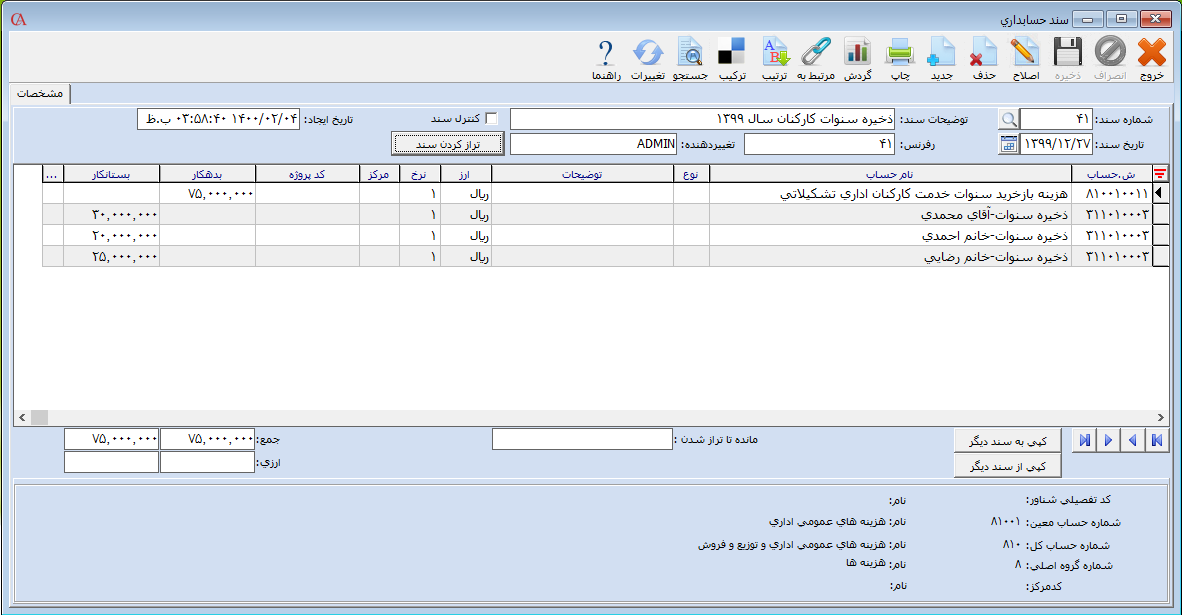Click the خروج (exit) toolbar icon
The height and width of the screenshot is (615, 1182).
coord(1152,53)
